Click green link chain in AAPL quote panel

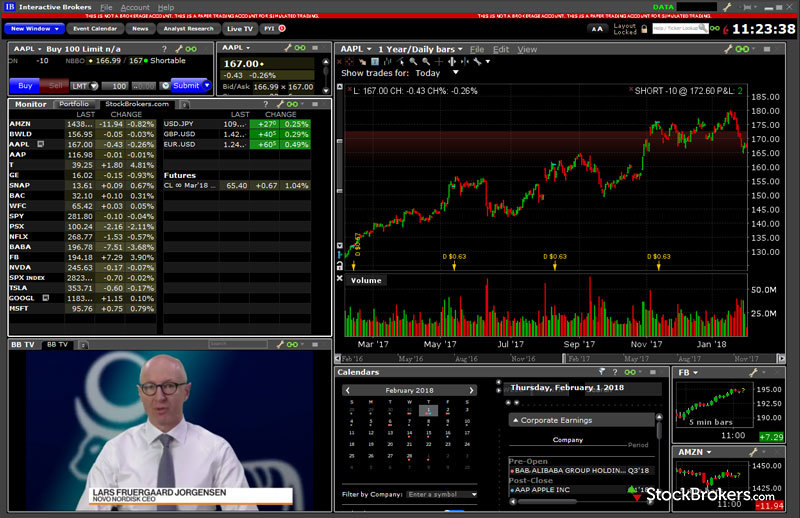[300, 47]
